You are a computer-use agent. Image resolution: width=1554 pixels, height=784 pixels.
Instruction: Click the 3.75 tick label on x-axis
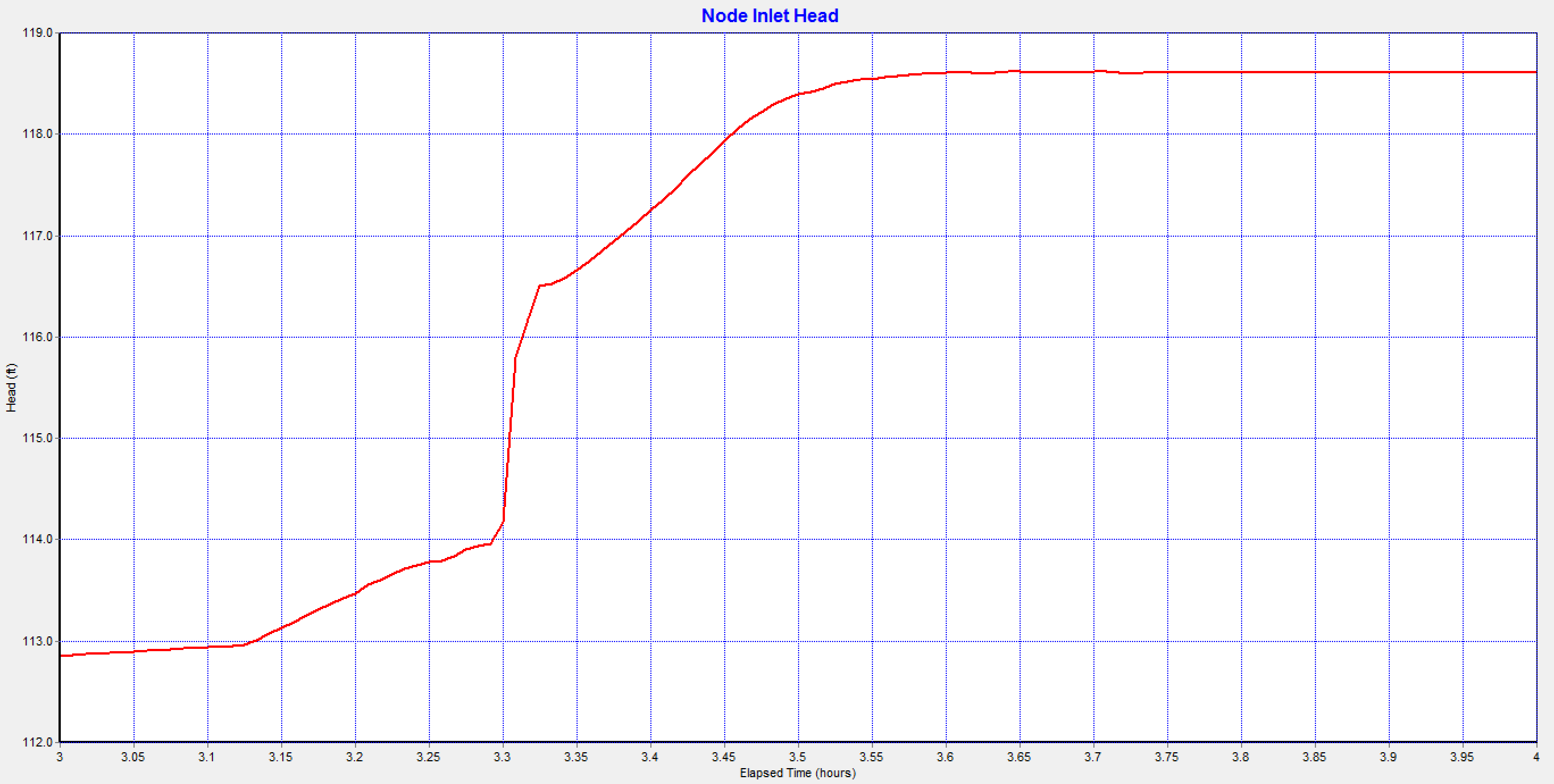[1167, 757]
